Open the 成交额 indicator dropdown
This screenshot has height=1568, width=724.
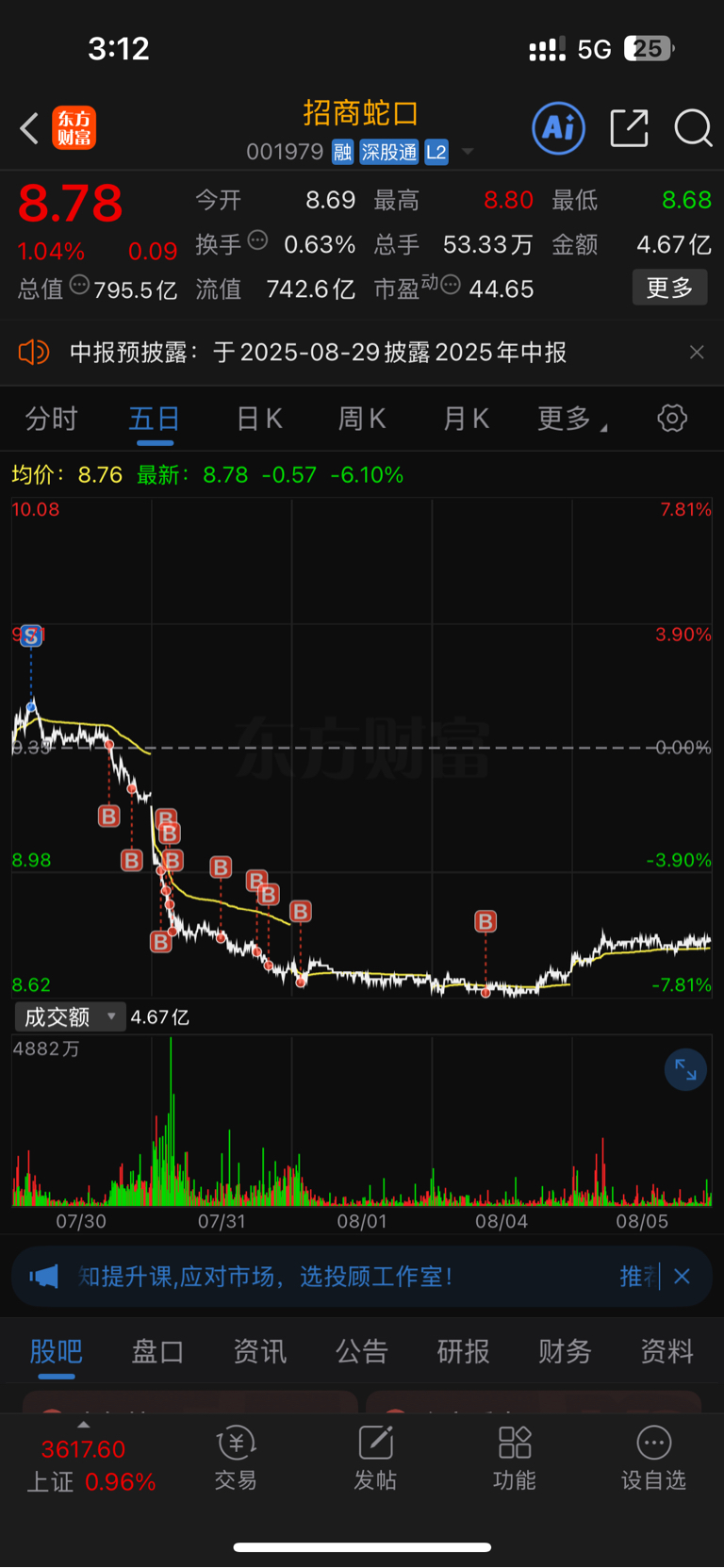70,1016
